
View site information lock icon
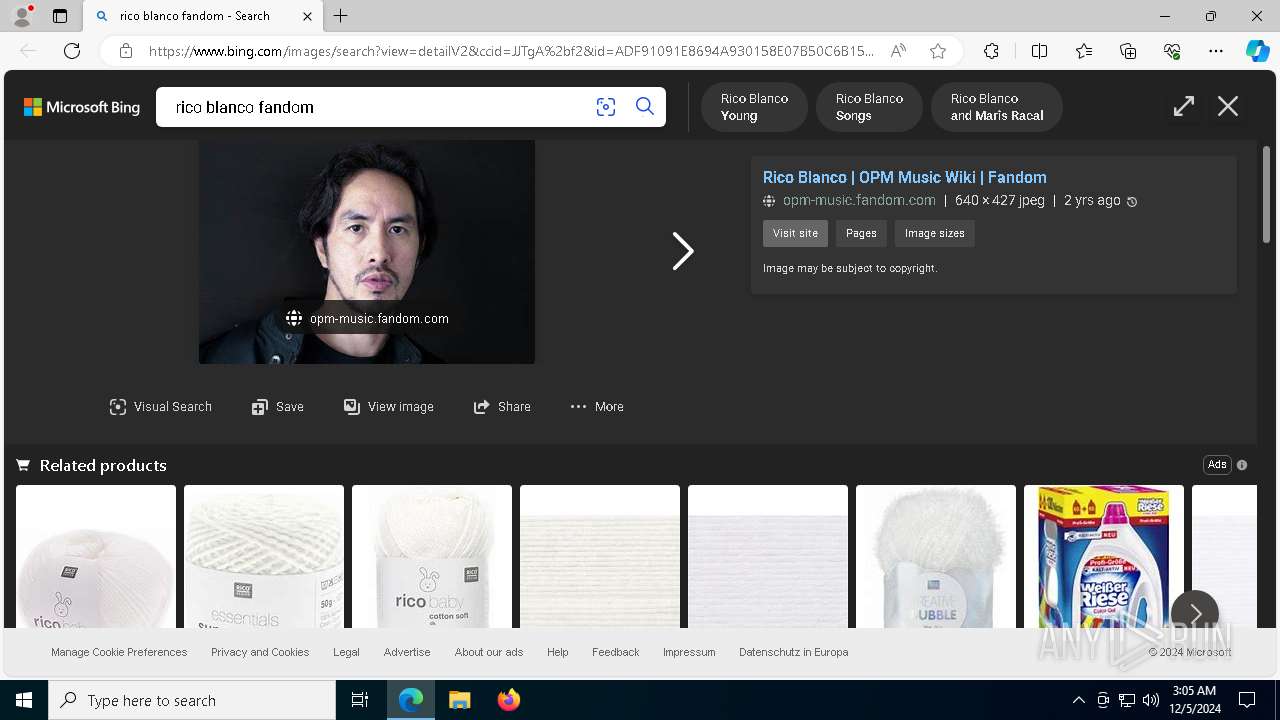click(126, 51)
